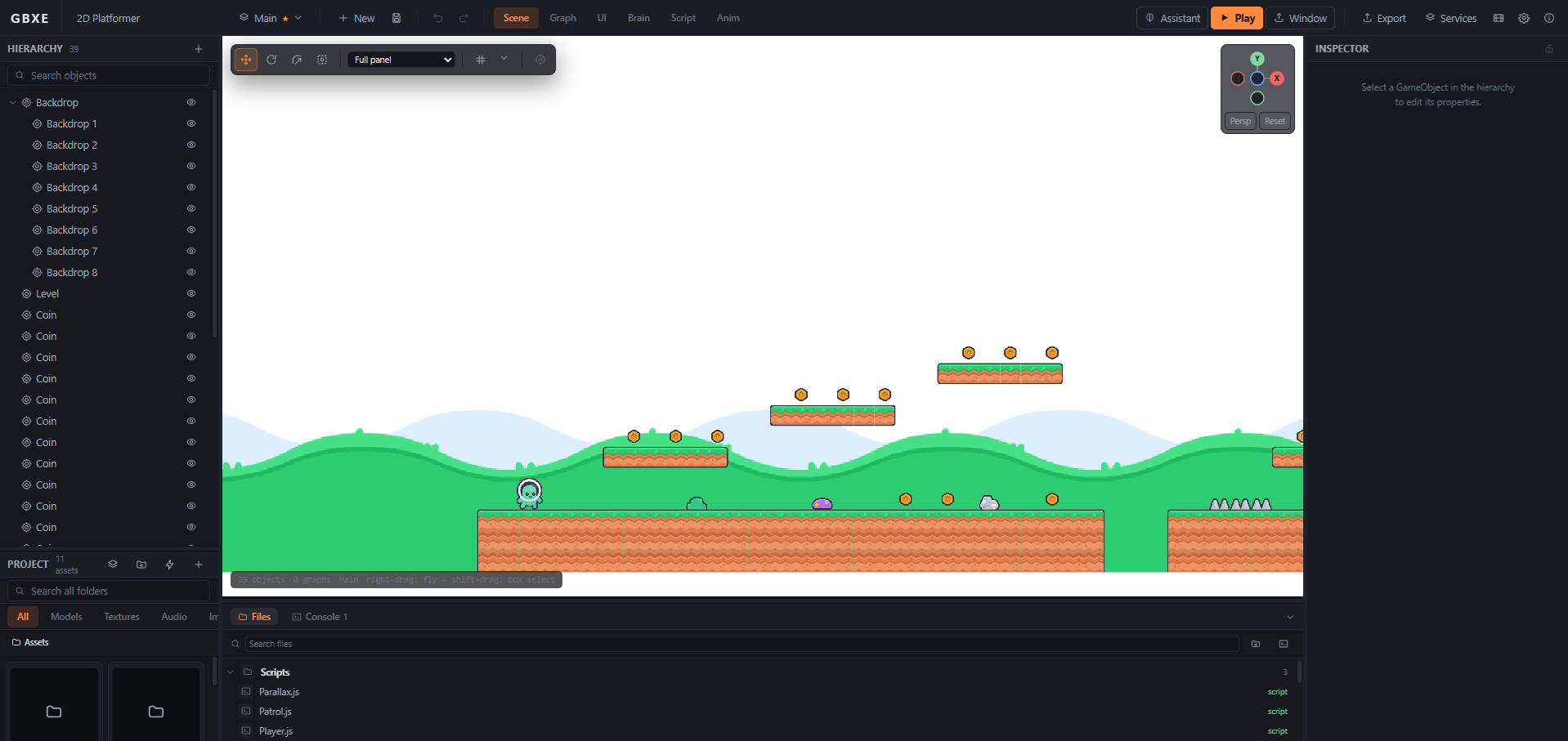Click the Export button
This screenshot has height=741, width=1568.
tap(1384, 18)
